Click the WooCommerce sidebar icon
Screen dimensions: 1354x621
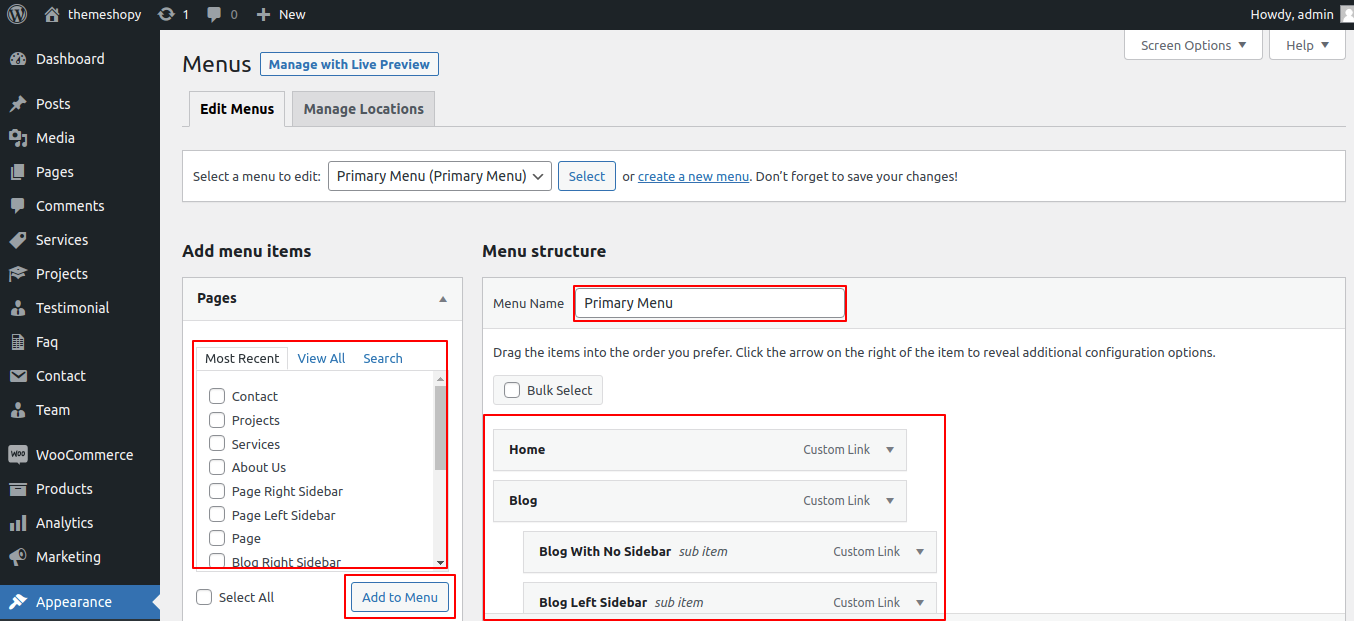[x=17, y=455]
